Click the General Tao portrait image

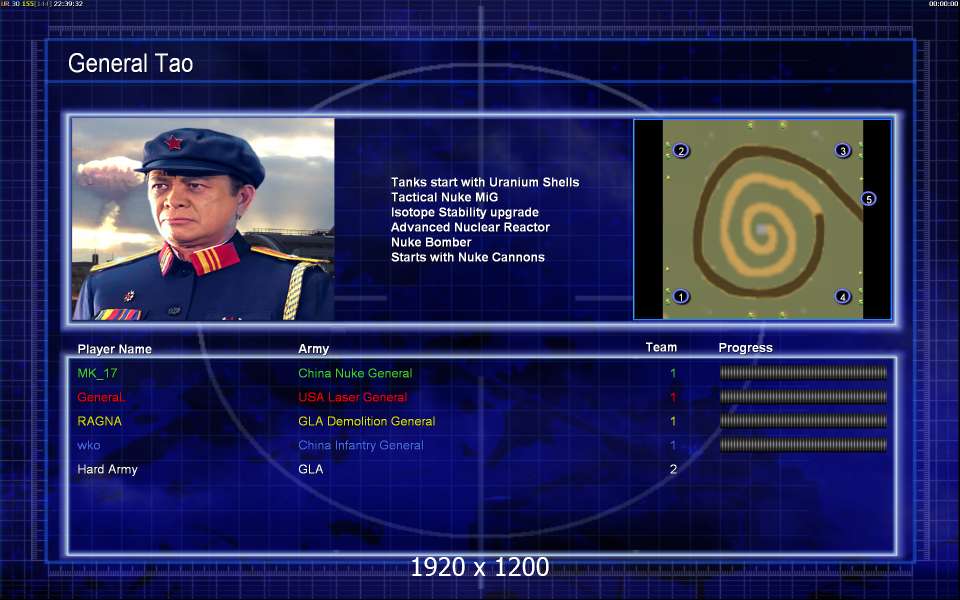coord(203,219)
